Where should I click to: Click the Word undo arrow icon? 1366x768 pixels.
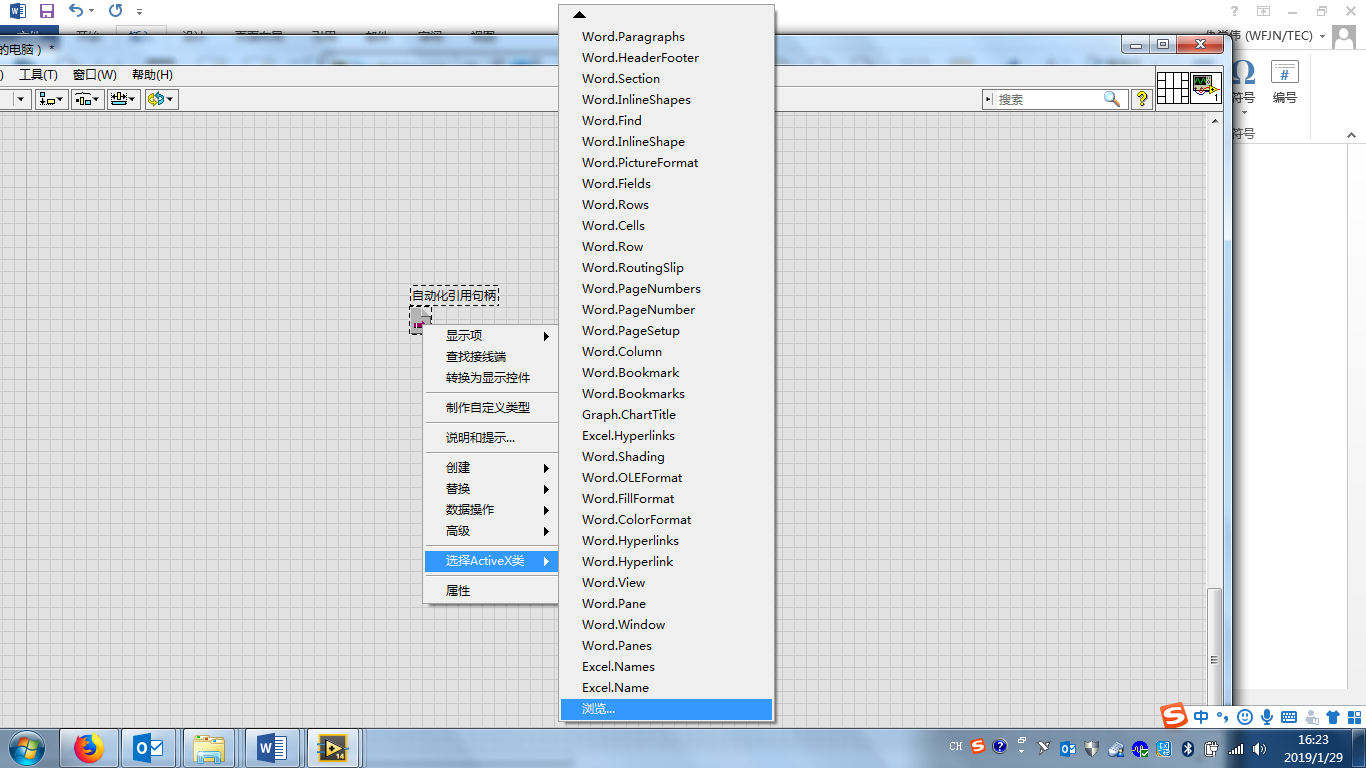(76, 11)
